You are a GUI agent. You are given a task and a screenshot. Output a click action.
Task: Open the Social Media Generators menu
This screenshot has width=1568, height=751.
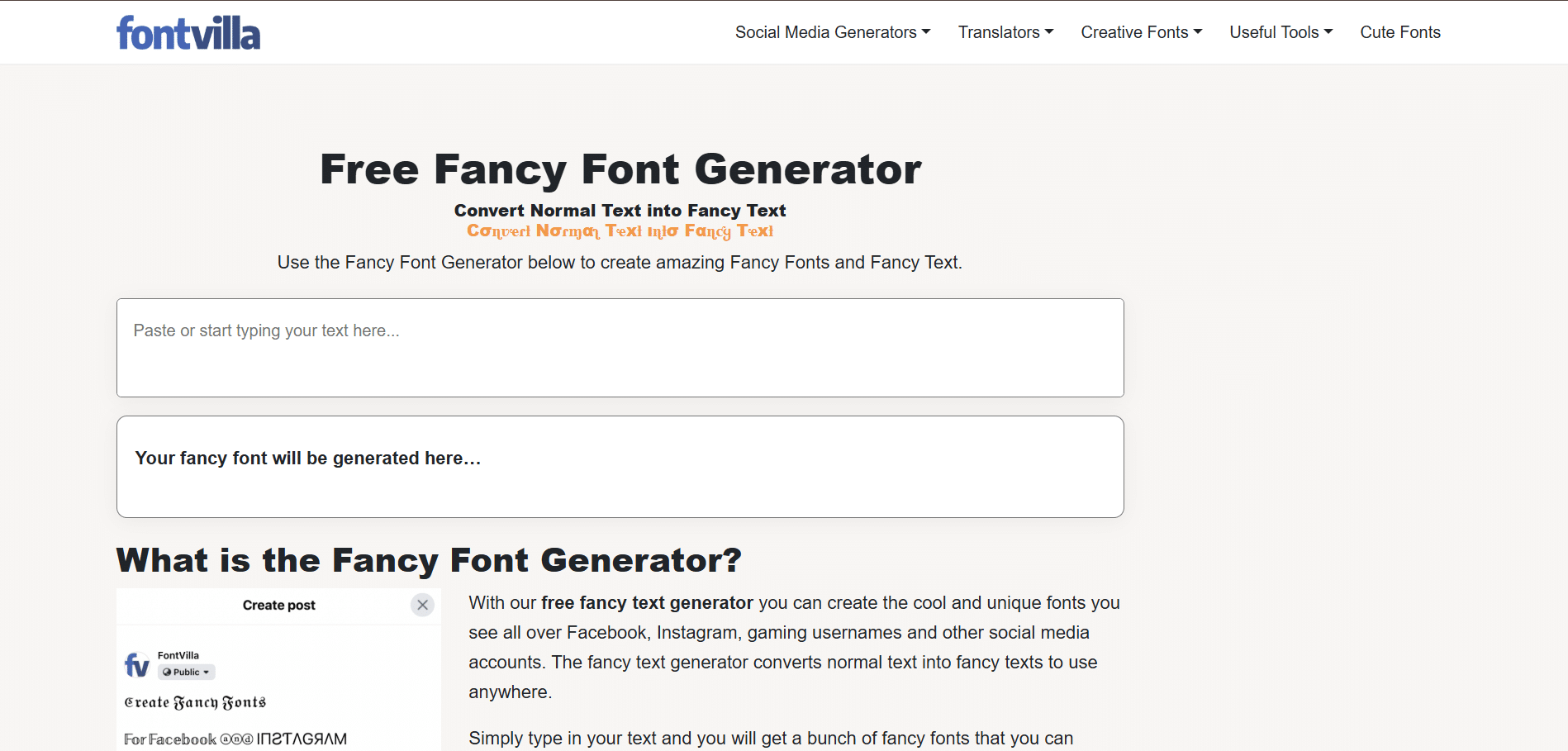(x=832, y=32)
